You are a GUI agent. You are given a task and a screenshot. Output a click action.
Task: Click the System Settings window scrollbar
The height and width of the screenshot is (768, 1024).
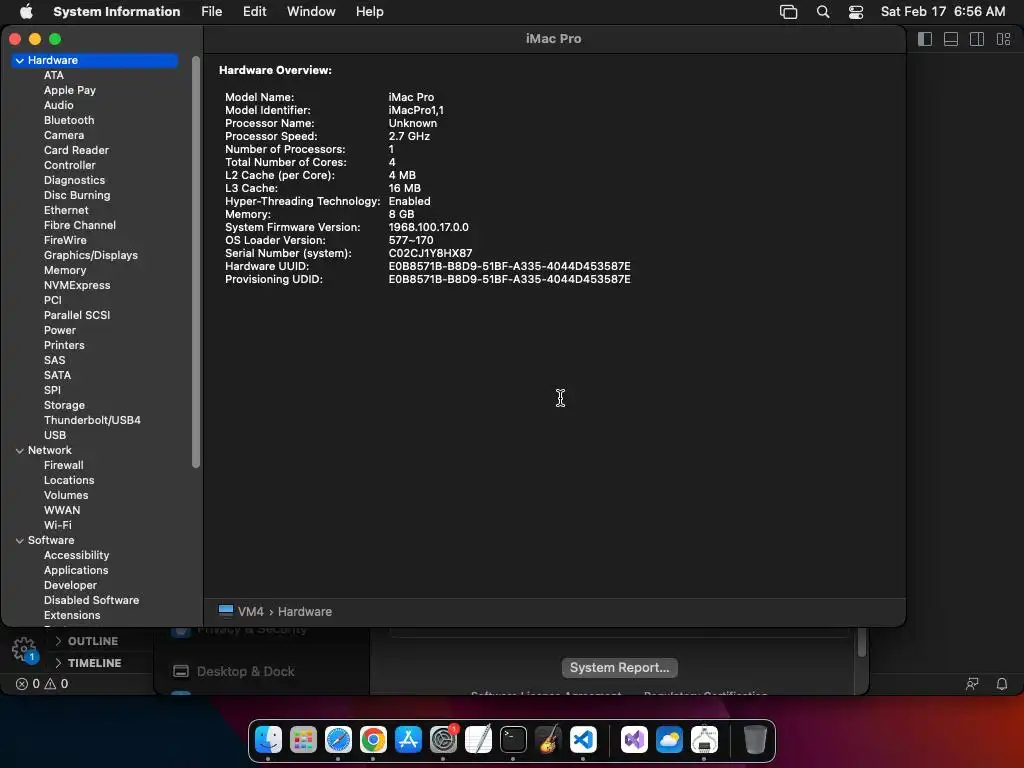[x=862, y=643]
